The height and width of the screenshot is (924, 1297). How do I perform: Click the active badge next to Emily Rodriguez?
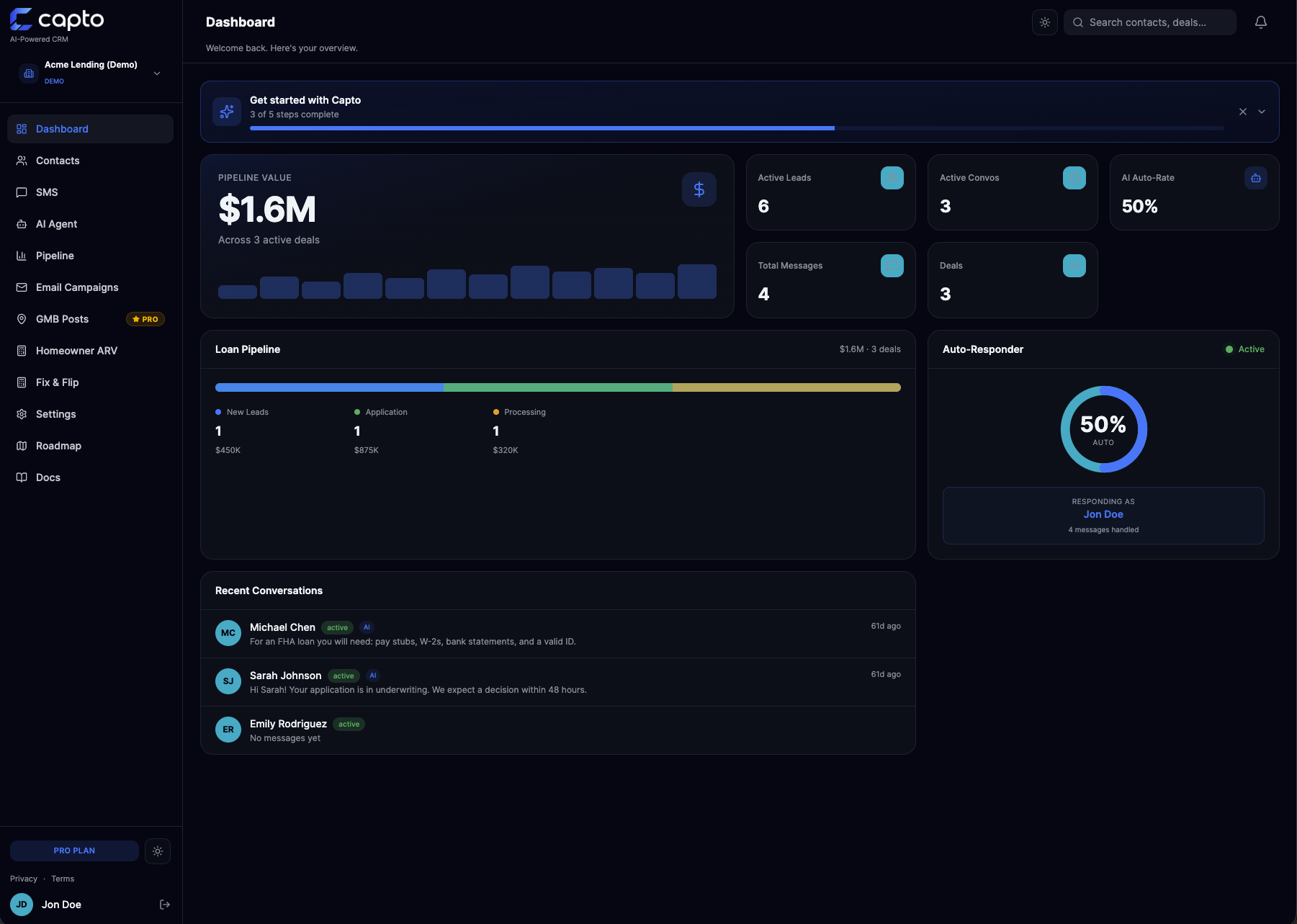[x=349, y=725]
